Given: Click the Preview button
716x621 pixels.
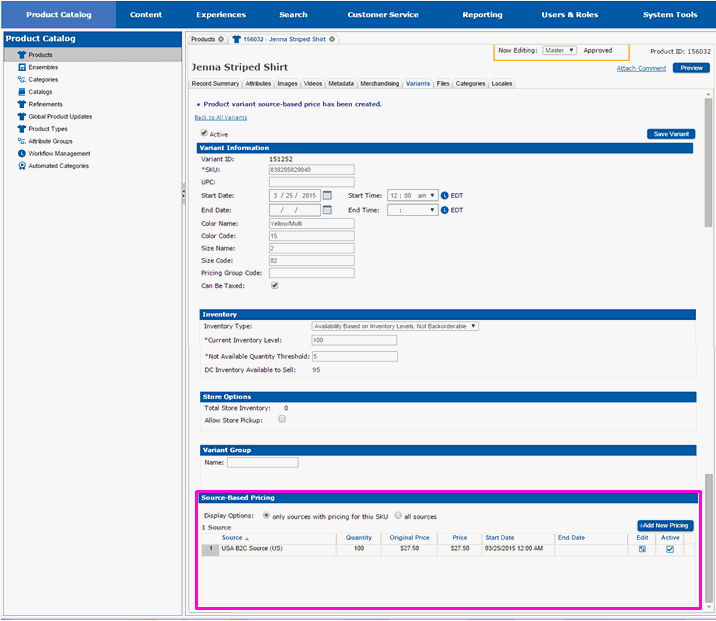Looking at the screenshot, I should pyautogui.click(x=691, y=68).
